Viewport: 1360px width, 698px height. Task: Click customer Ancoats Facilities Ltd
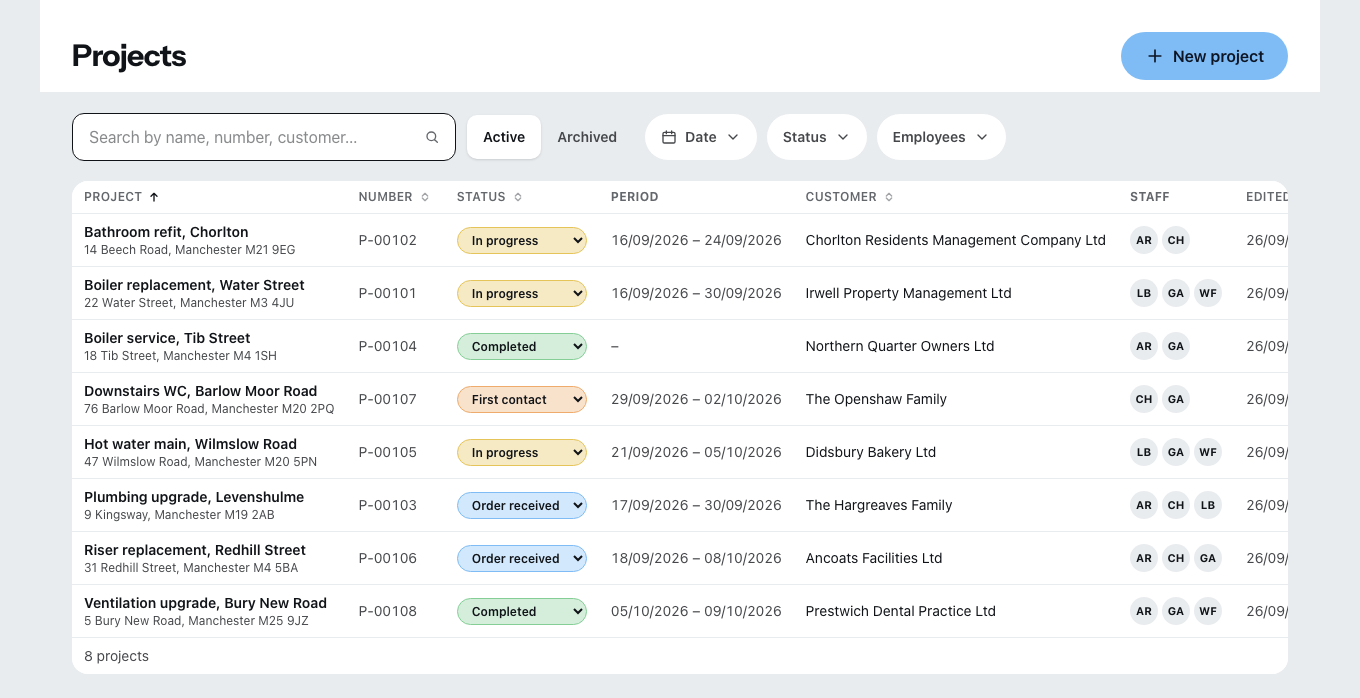point(874,558)
